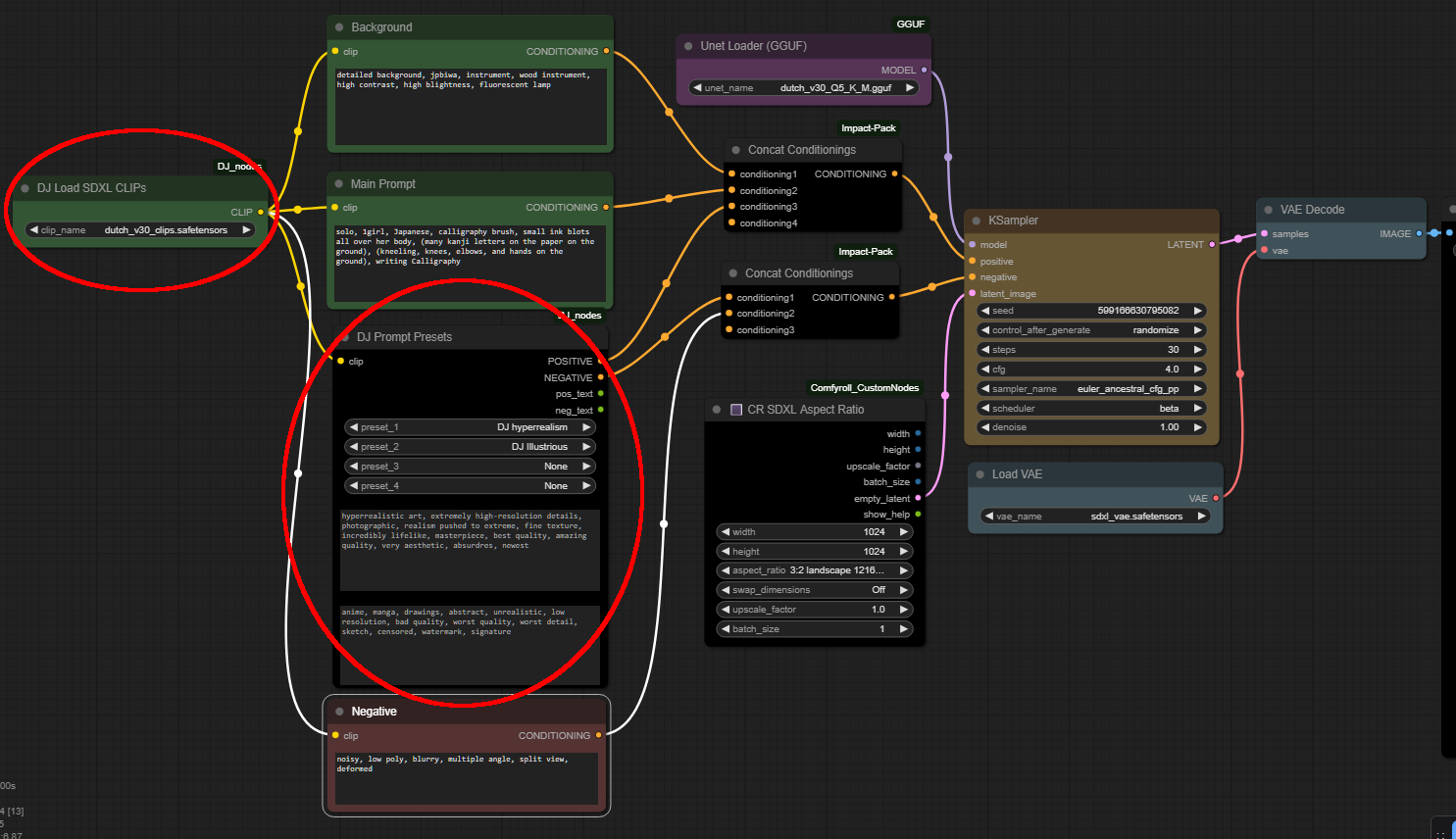Click the MODEL output socket on Unet Loader
1456x839 pixels.
coord(924,71)
